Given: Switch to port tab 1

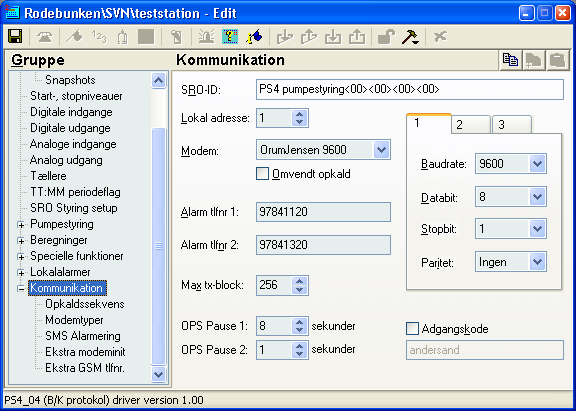Looking at the screenshot, I should [429, 123].
